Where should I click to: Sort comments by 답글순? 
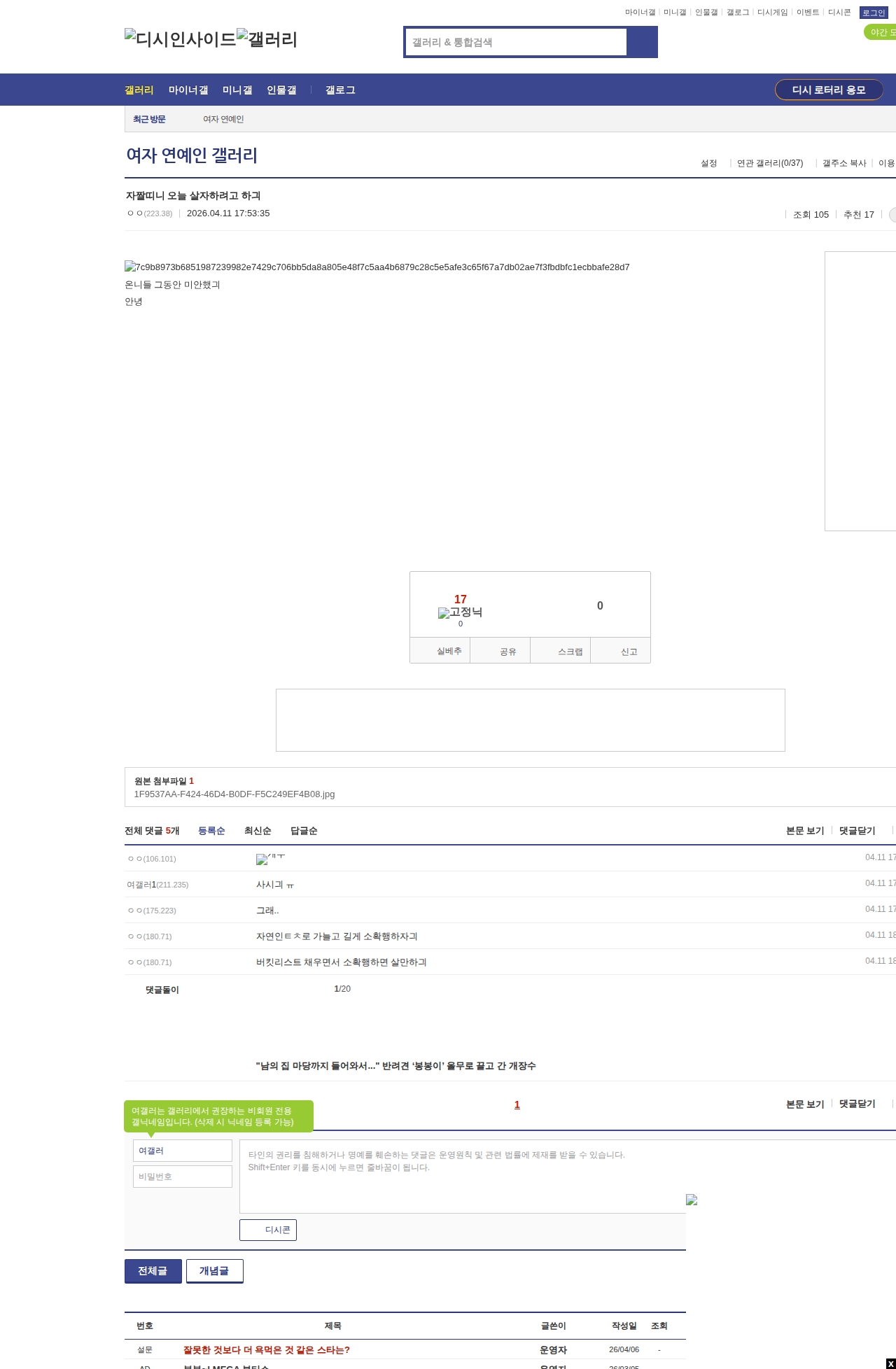[x=304, y=831]
